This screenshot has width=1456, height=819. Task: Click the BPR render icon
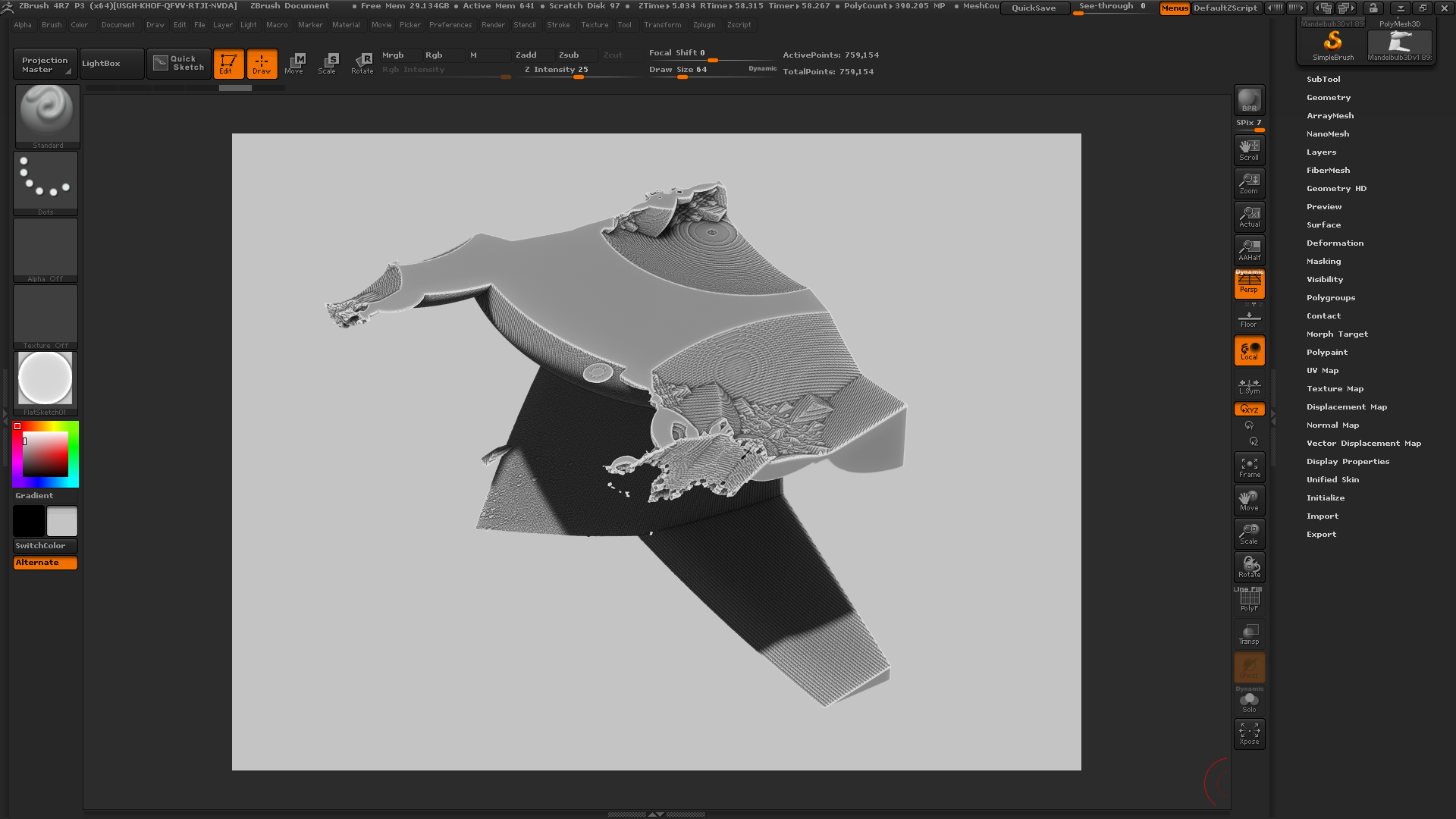coord(1249,100)
